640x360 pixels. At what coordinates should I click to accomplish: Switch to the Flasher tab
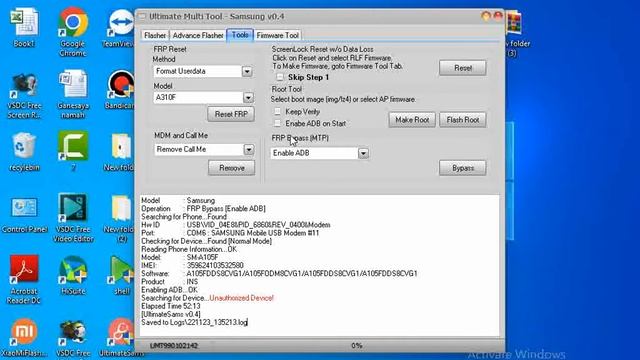click(155, 36)
